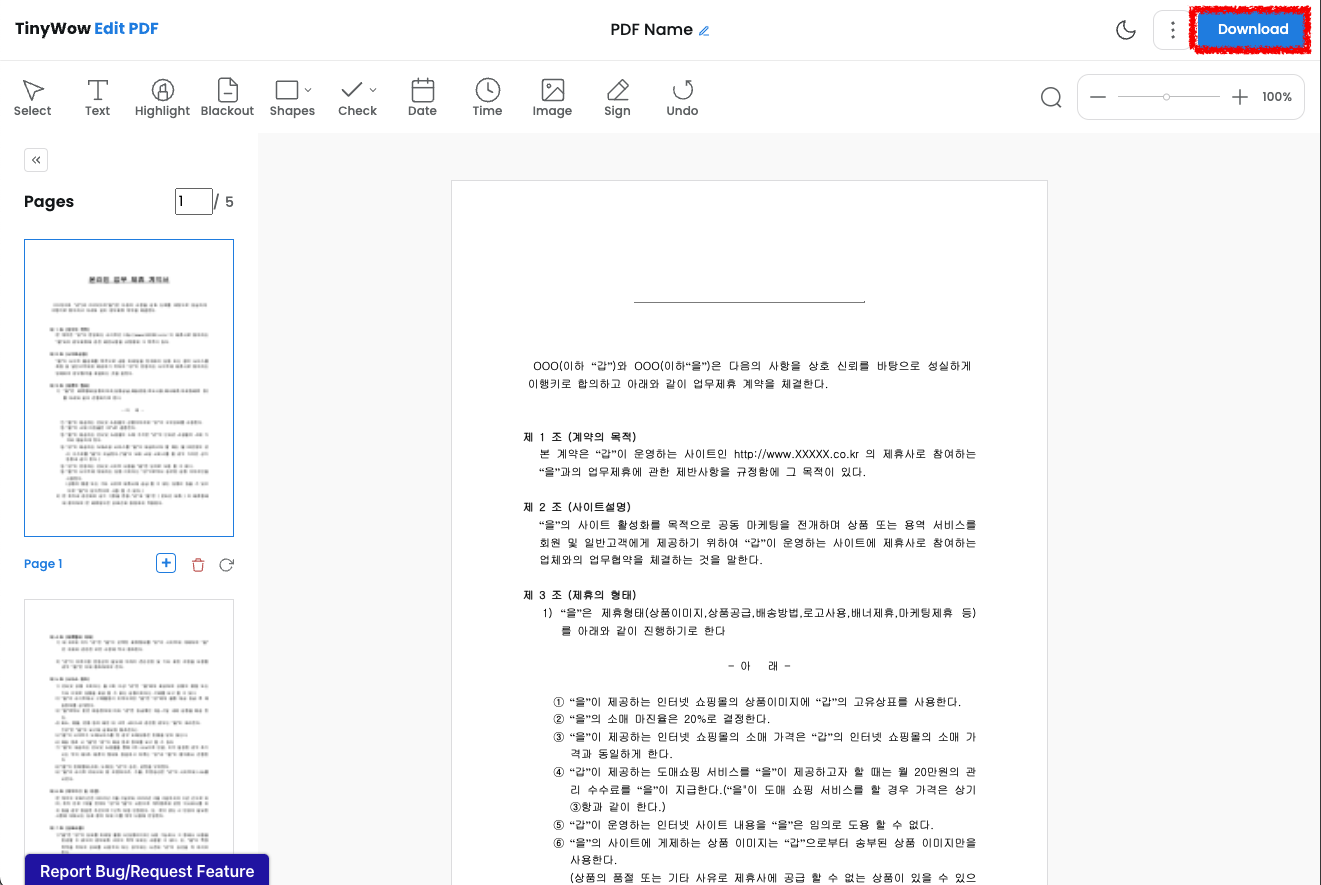The height and width of the screenshot is (885, 1321).
Task: Open the Image insert tool
Action: coord(552,97)
